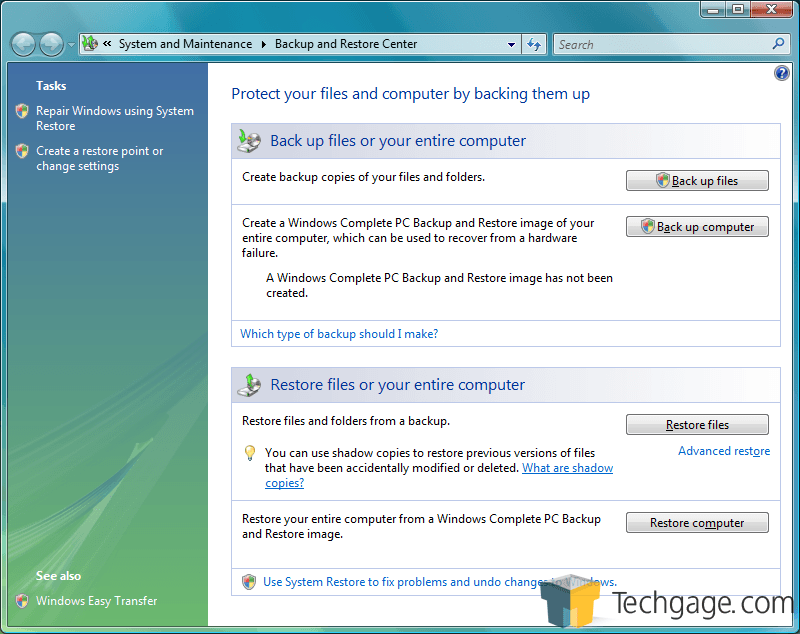Click shield icon beside Repair Windows task
The height and width of the screenshot is (634, 800).
(x=22, y=111)
